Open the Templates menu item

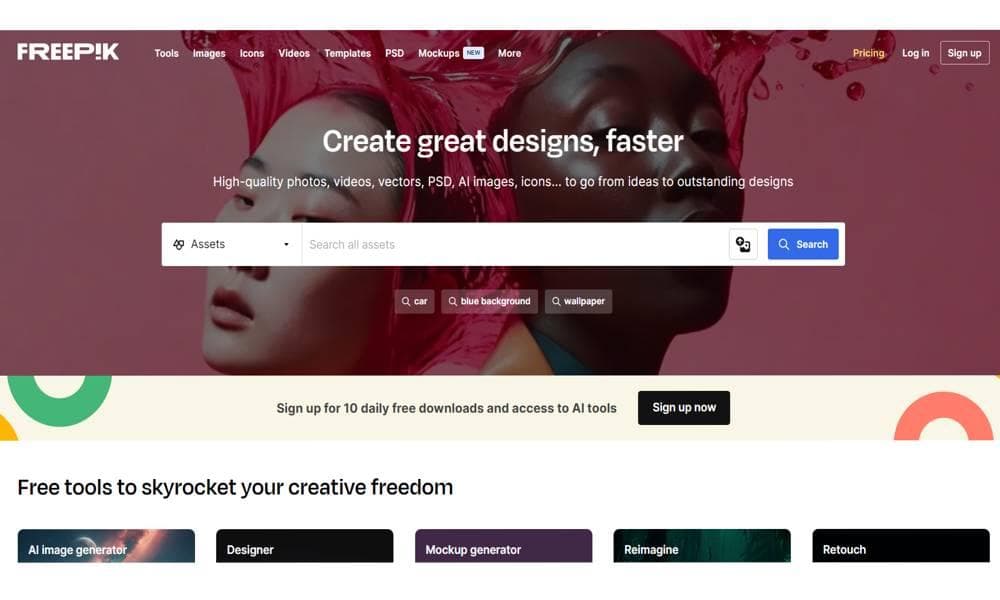(348, 54)
